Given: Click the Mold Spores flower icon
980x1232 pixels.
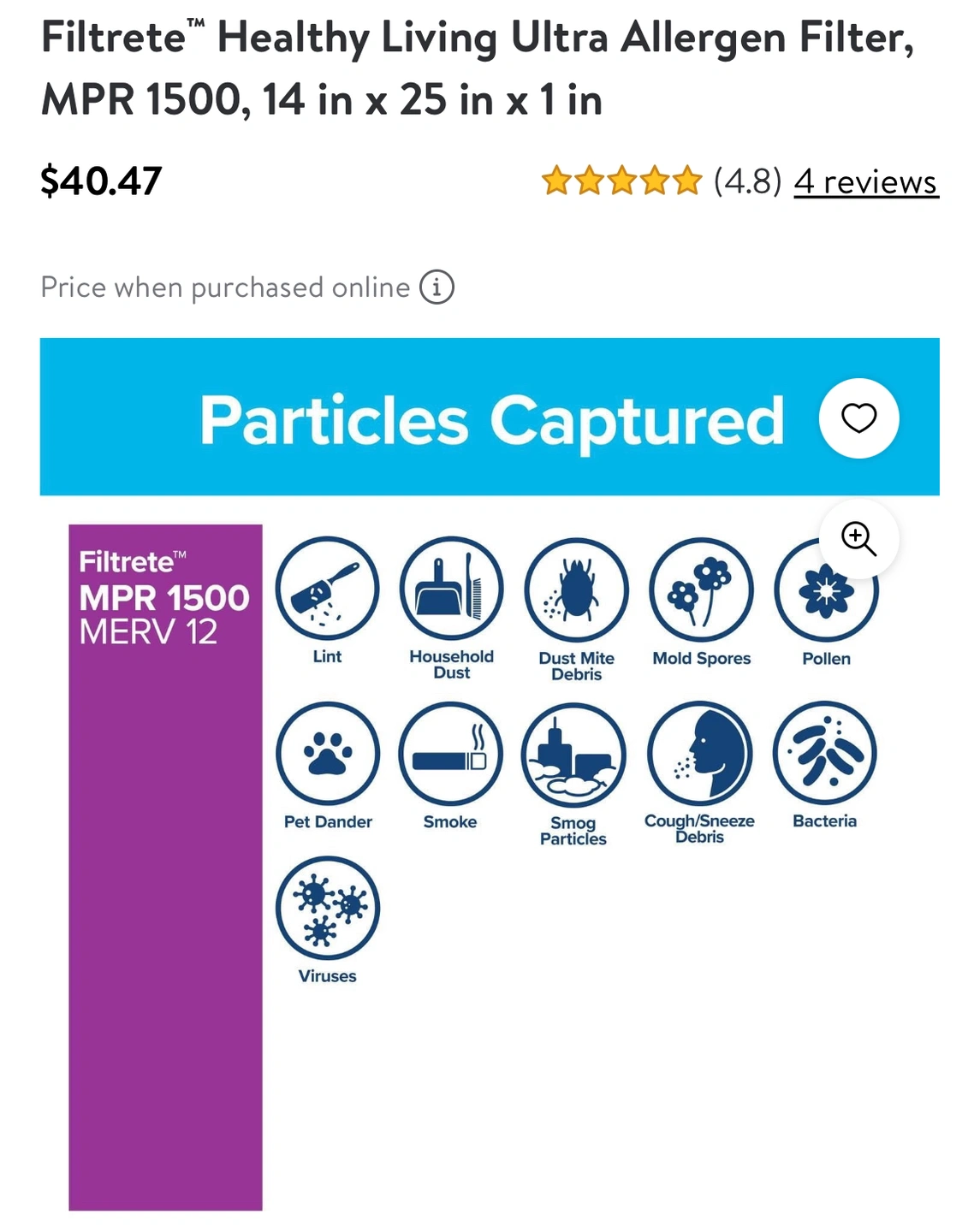Looking at the screenshot, I should tap(702, 590).
